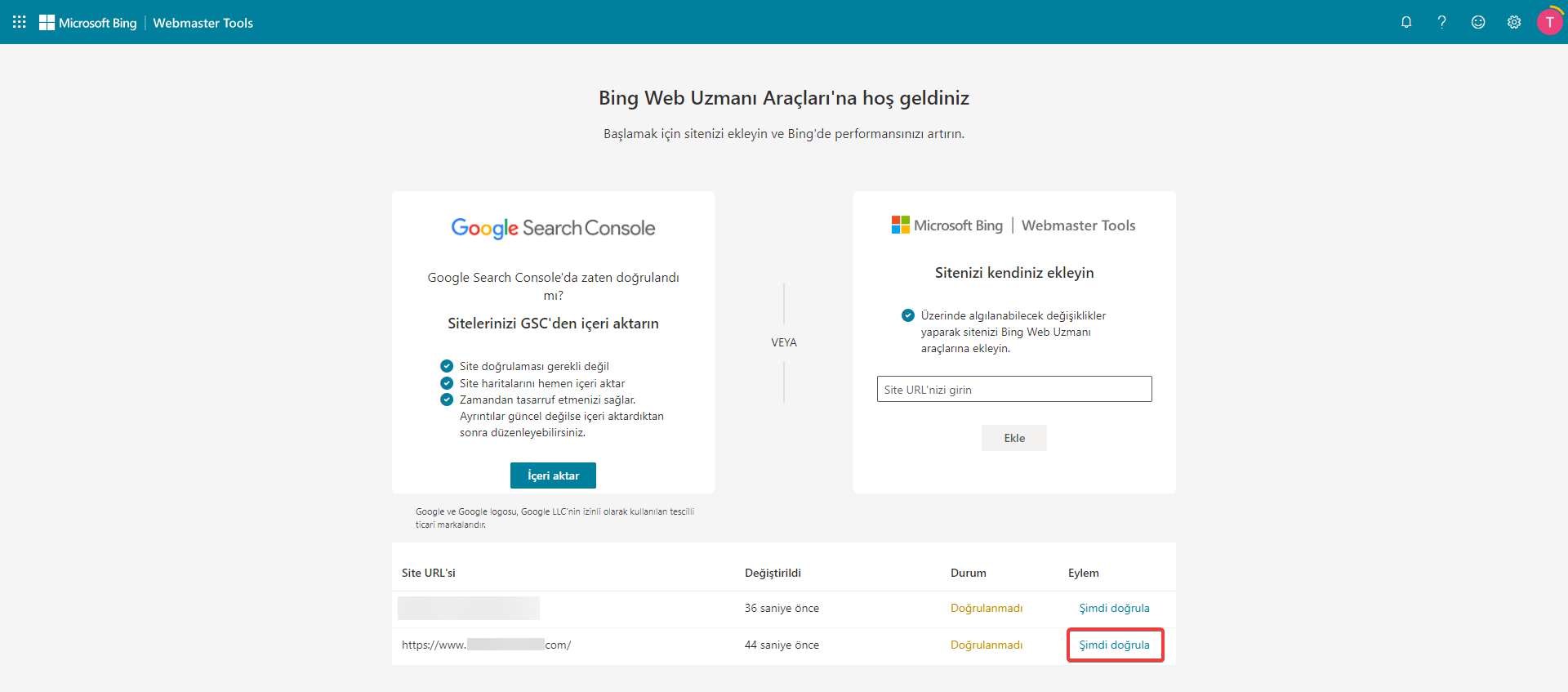
Task: Click Doğrulanmadı status in 36 saniye row
Action: coord(987,608)
